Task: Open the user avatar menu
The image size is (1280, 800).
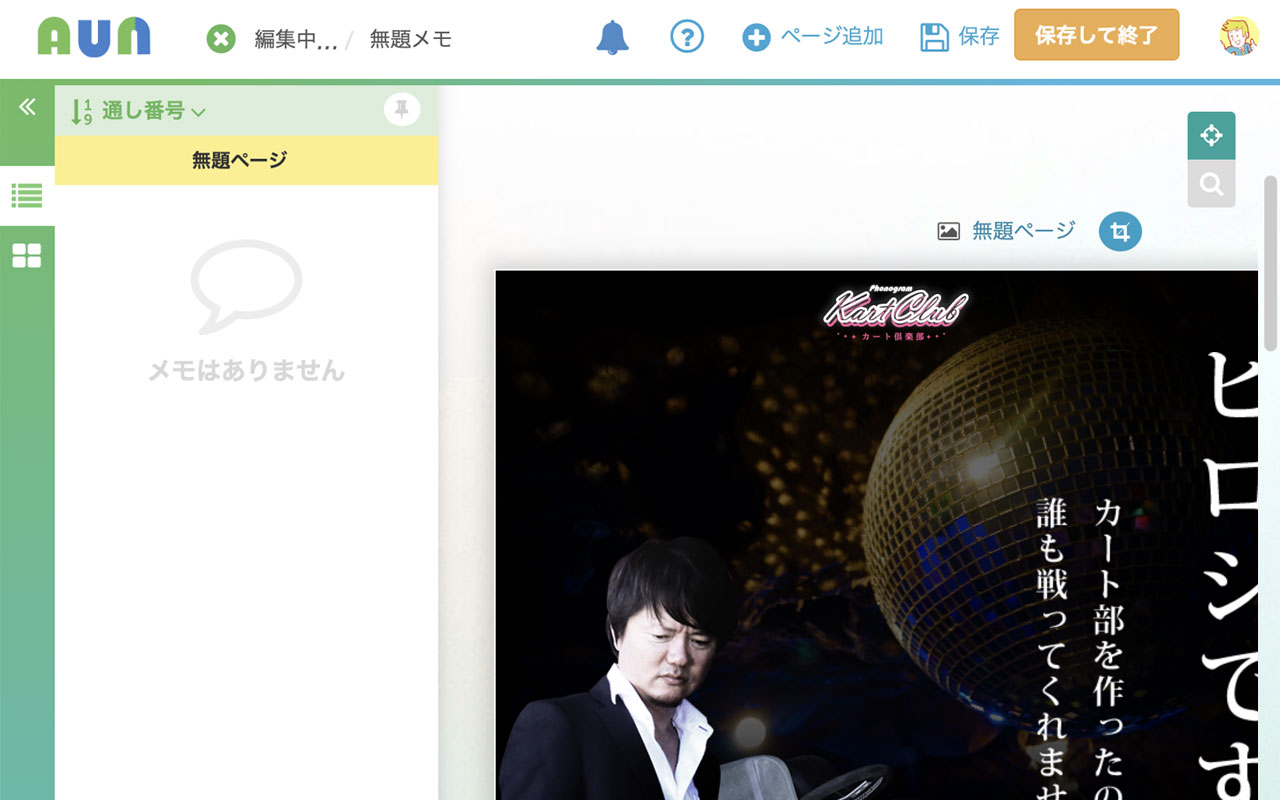Action: (1240, 37)
